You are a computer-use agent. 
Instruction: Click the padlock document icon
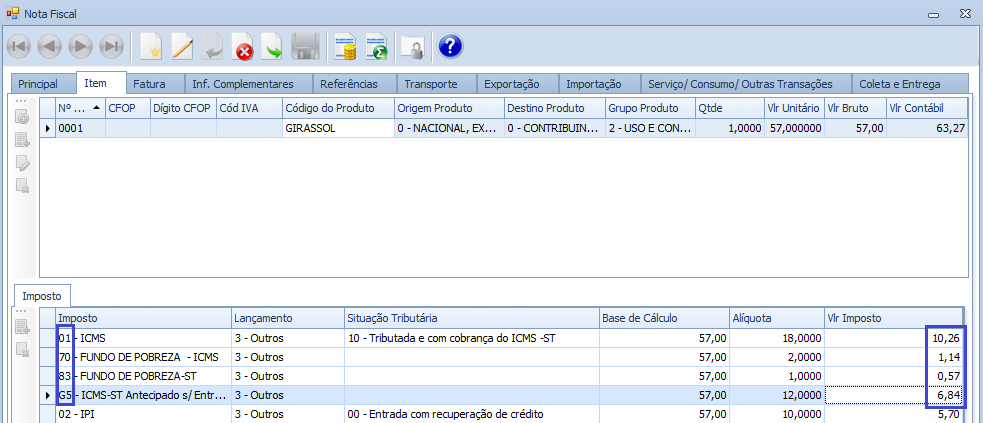coord(412,47)
